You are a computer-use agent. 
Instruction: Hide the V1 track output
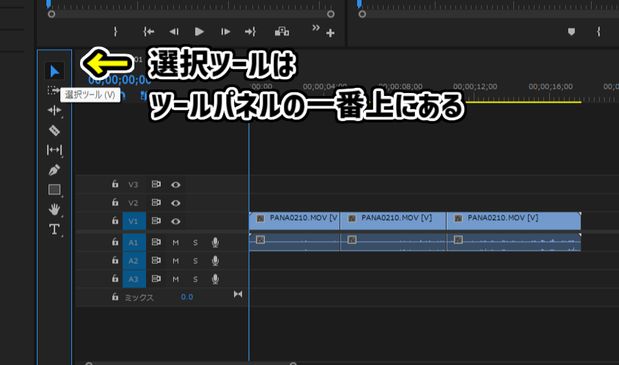pyautogui.click(x=176, y=221)
